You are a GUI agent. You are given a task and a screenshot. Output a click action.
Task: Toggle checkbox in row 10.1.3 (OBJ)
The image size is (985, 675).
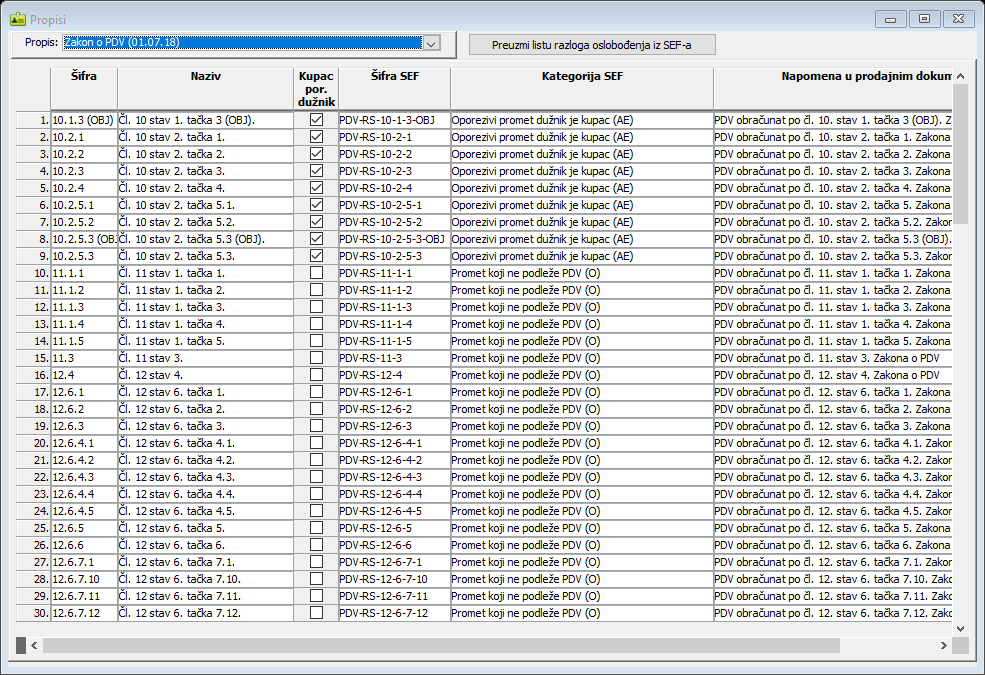click(316, 120)
